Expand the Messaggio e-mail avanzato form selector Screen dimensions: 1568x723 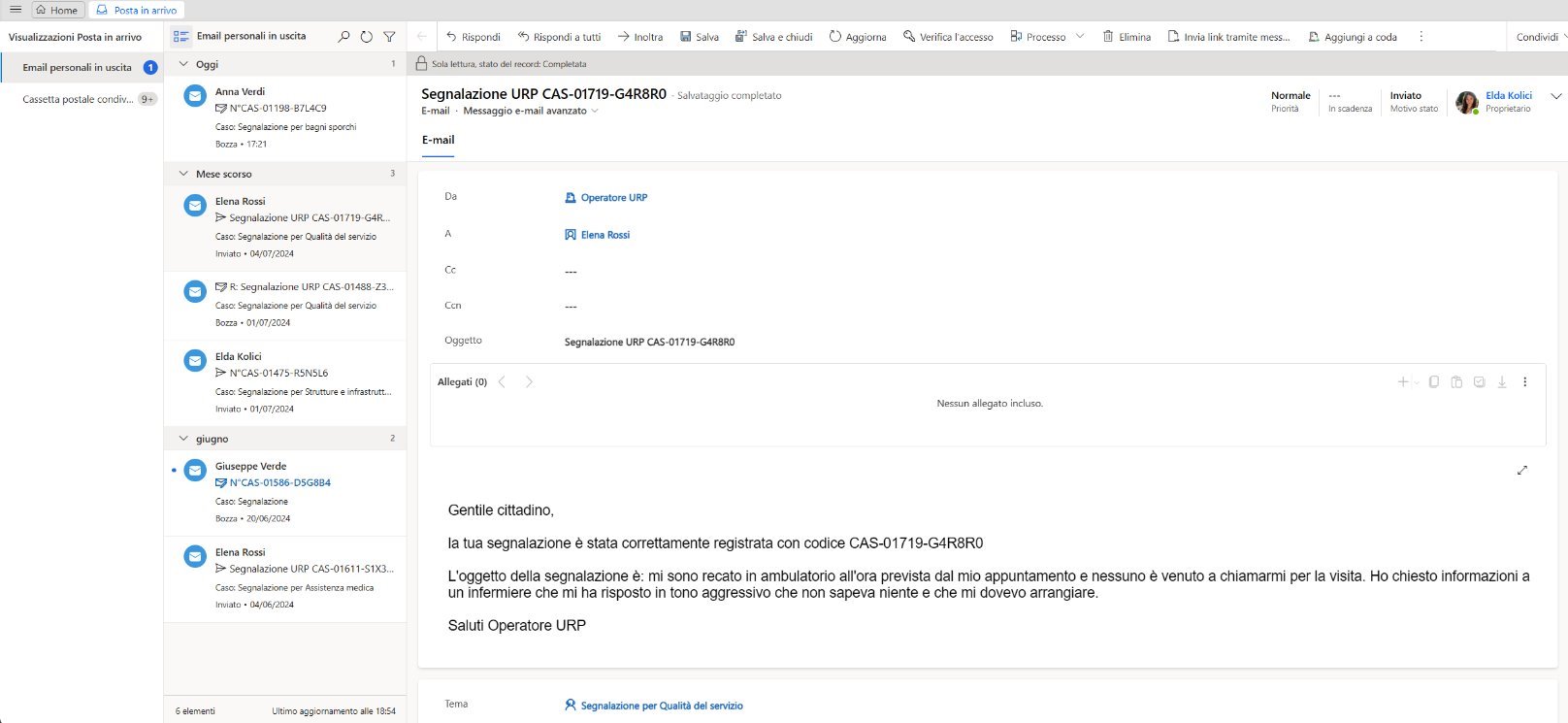531,111
